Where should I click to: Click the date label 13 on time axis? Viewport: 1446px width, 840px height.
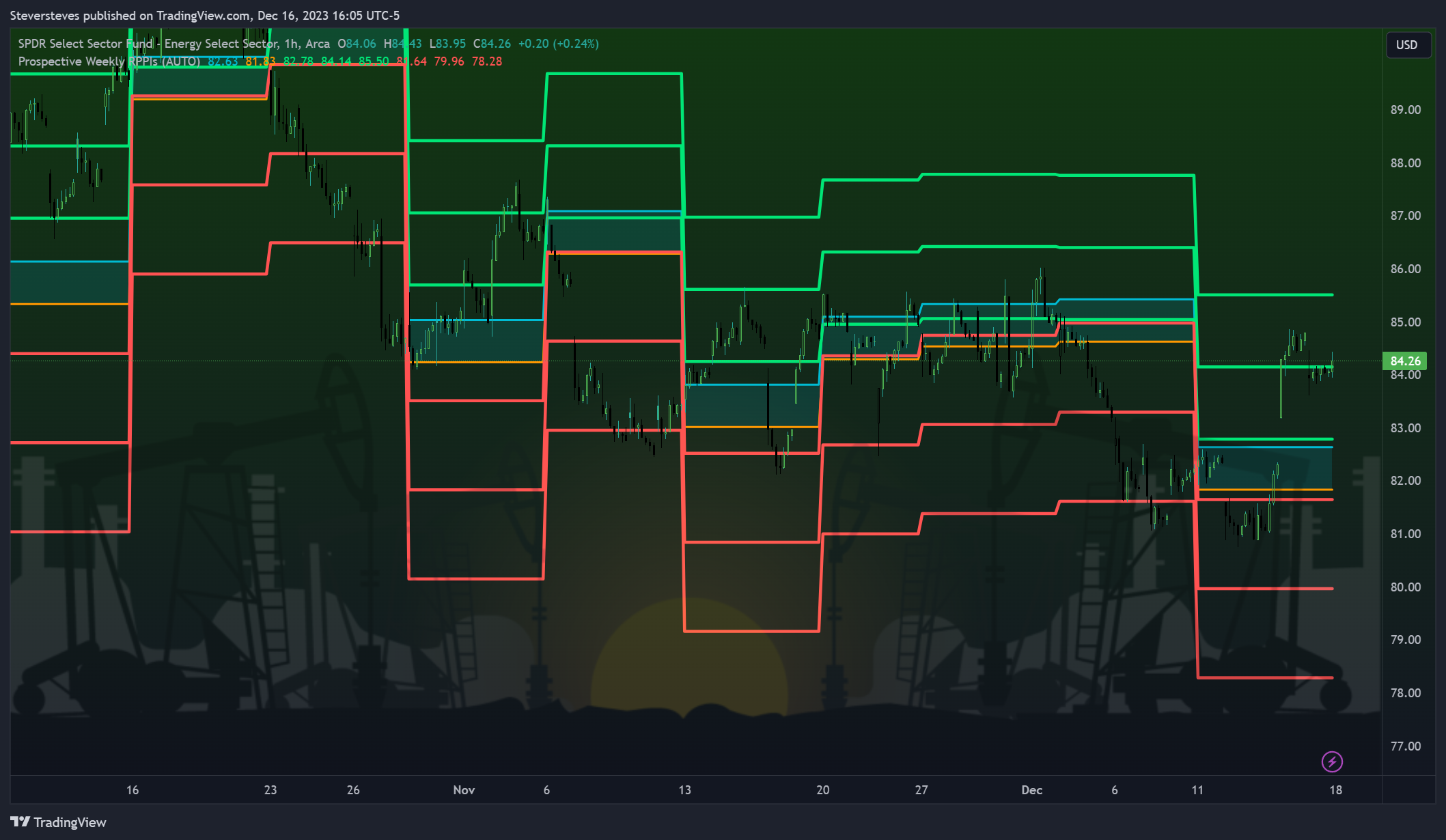684,790
